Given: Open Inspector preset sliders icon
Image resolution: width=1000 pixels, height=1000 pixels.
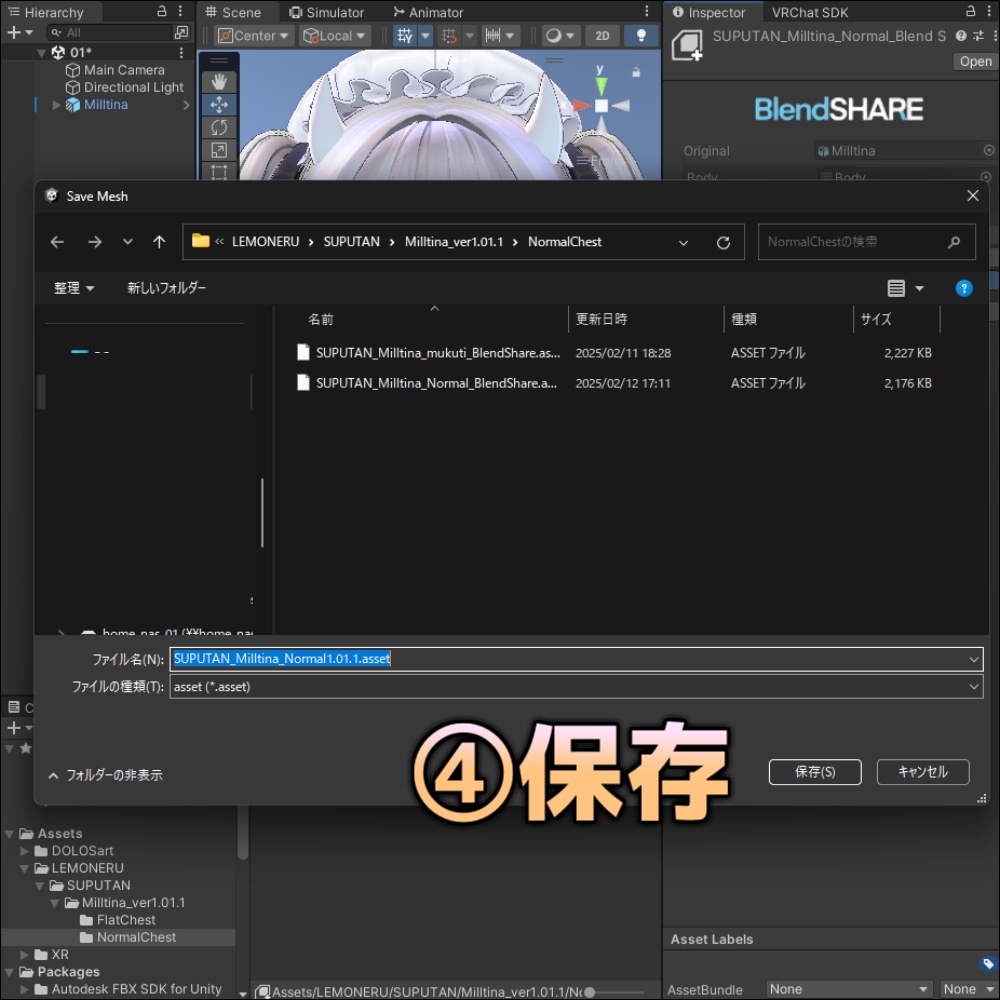Looking at the screenshot, I should [x=978, y=36].
